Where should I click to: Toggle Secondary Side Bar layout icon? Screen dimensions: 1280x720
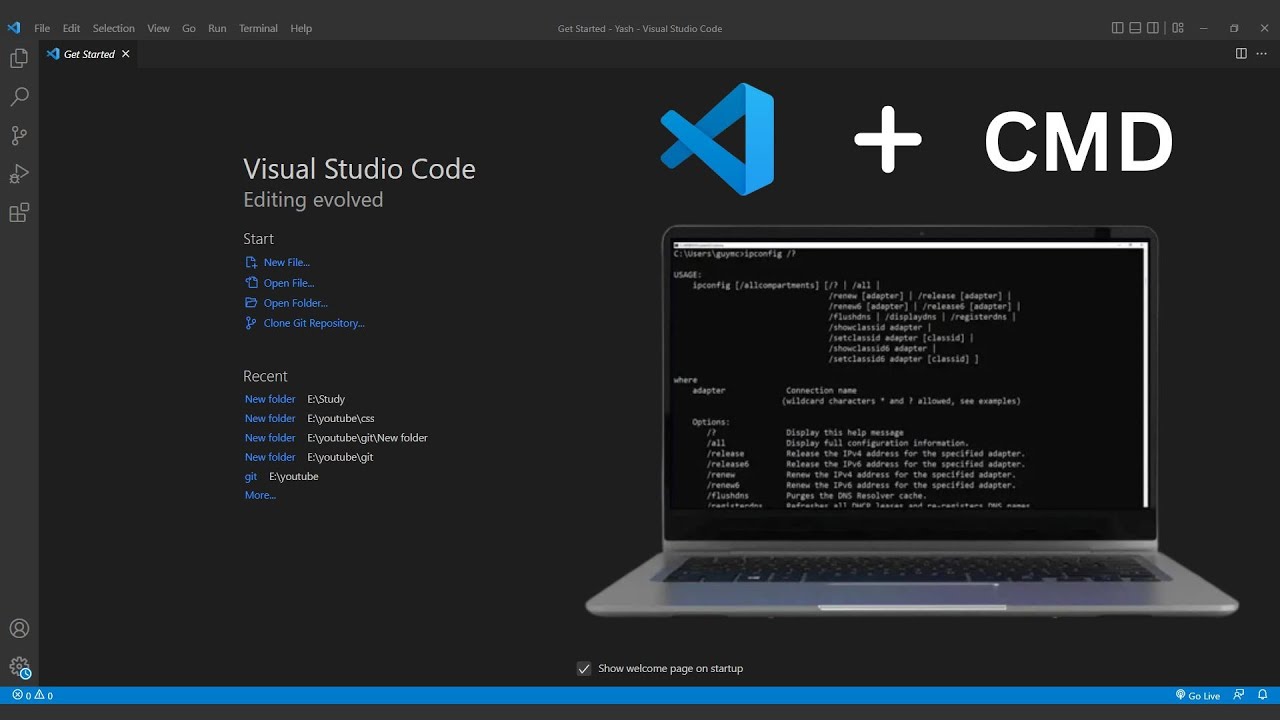pyautogui.click(x=1153, y=28)
